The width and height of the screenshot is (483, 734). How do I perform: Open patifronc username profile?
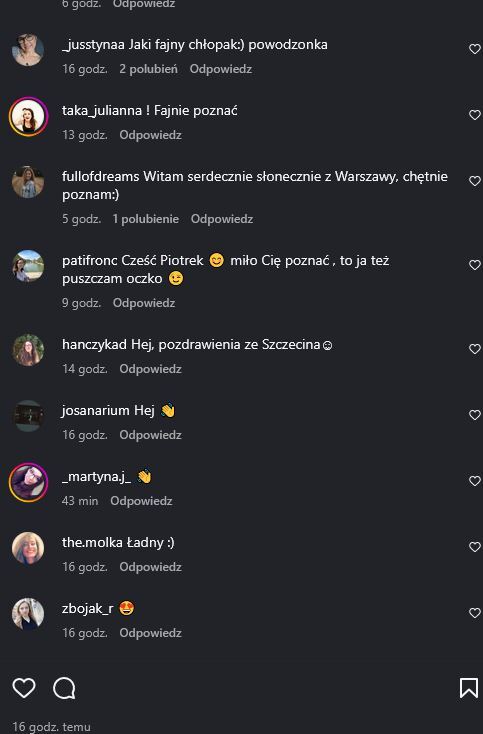point(90,261)
